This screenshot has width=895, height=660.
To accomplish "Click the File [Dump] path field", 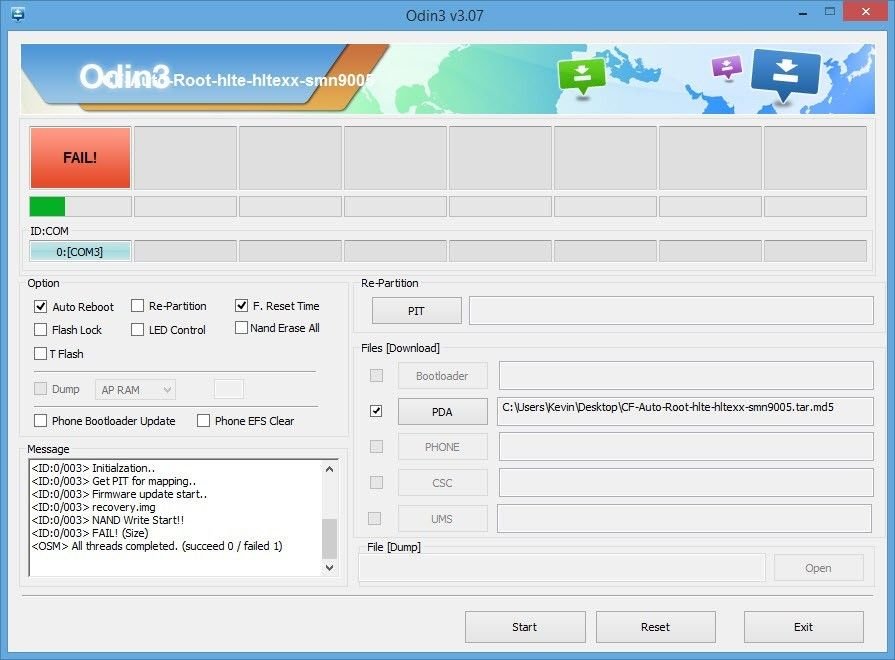I will click(562, 568).
